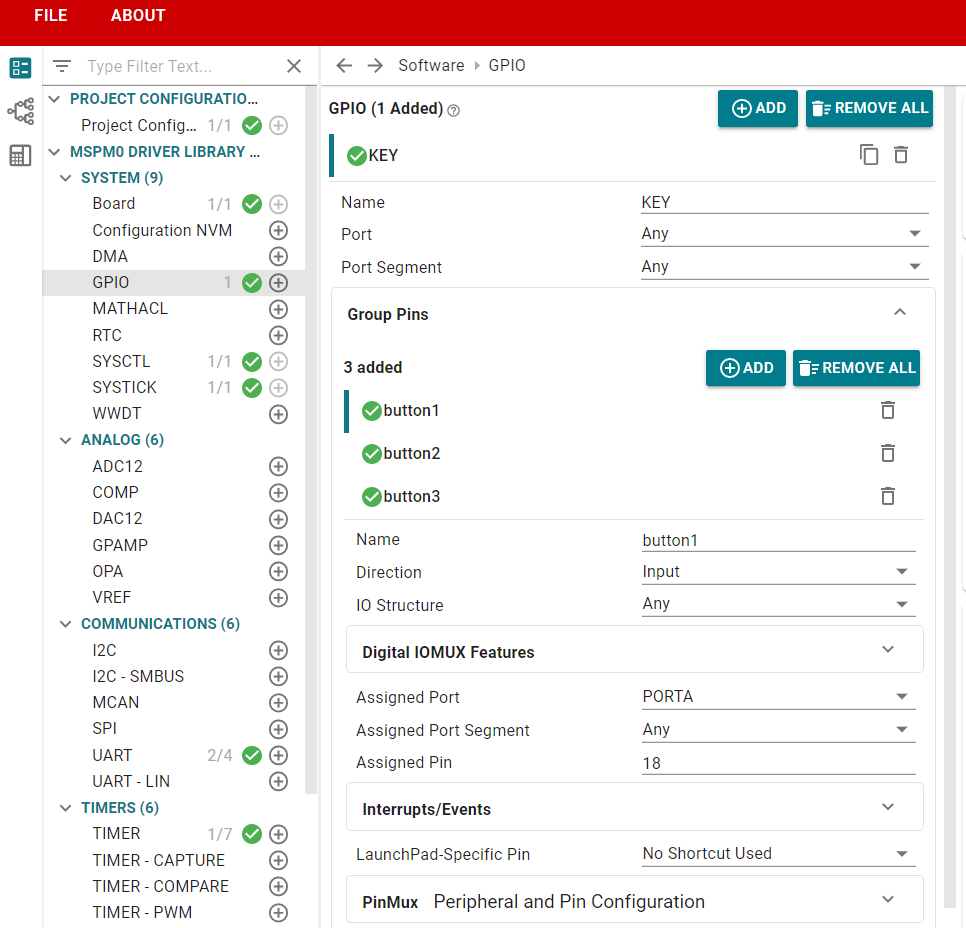966x928 pixels.
Task: Add another GPIO instance from the tree
Action: [278, 283]
